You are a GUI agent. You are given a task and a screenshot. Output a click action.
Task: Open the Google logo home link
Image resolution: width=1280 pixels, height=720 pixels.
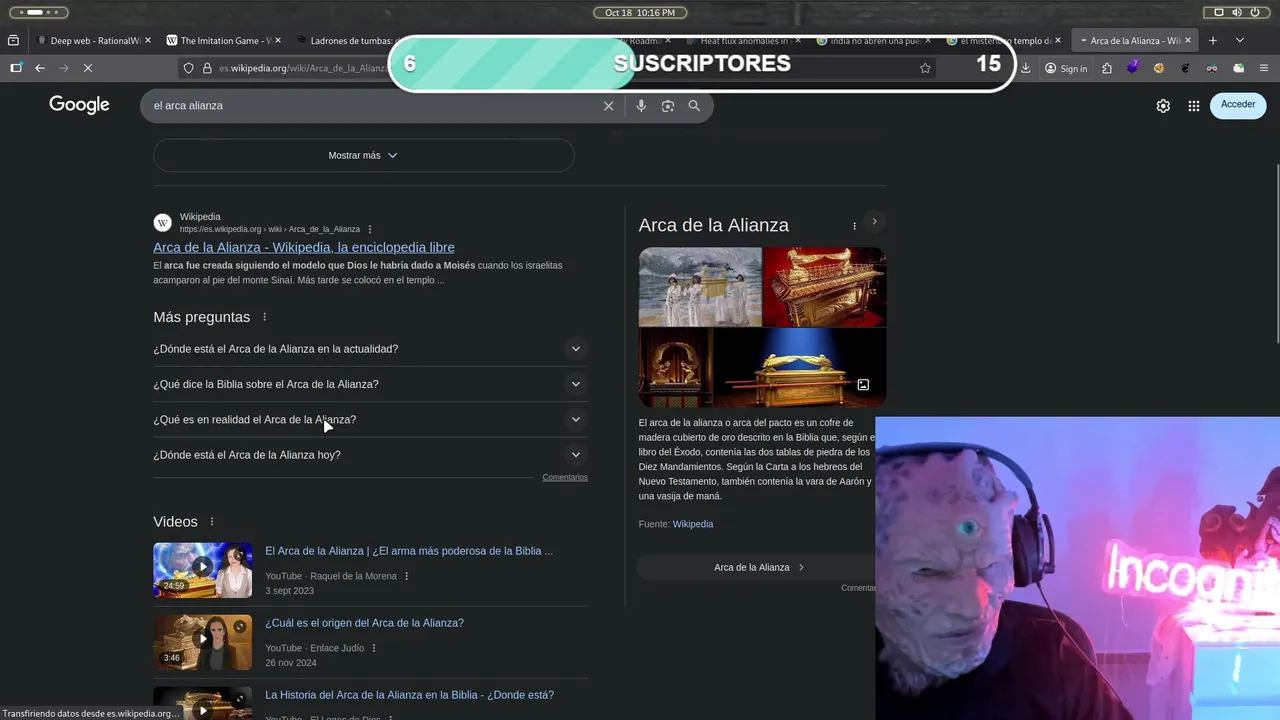tap(79, 105)
